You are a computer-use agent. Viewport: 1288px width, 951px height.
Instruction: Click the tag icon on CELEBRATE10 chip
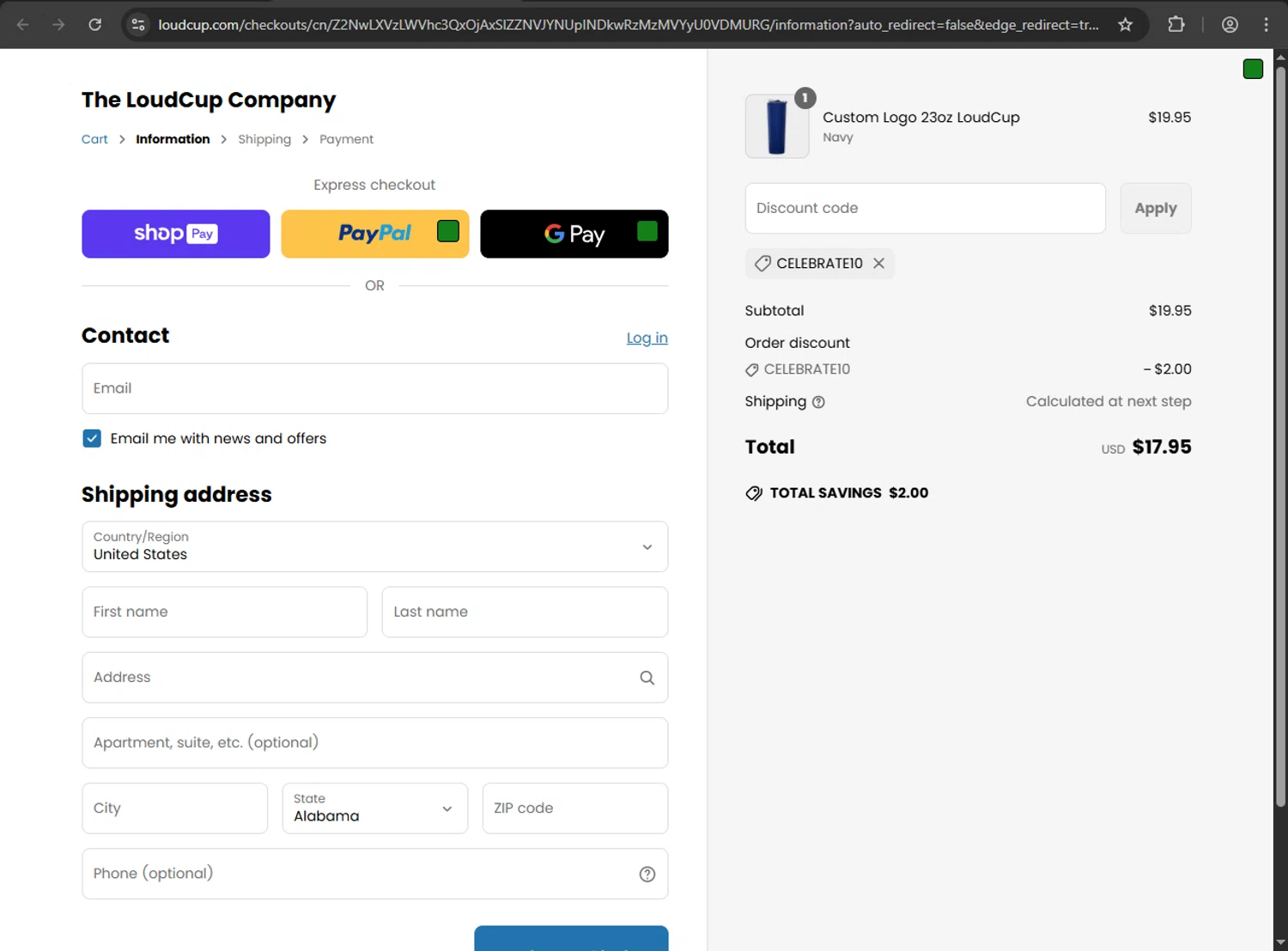click(762, 264)
